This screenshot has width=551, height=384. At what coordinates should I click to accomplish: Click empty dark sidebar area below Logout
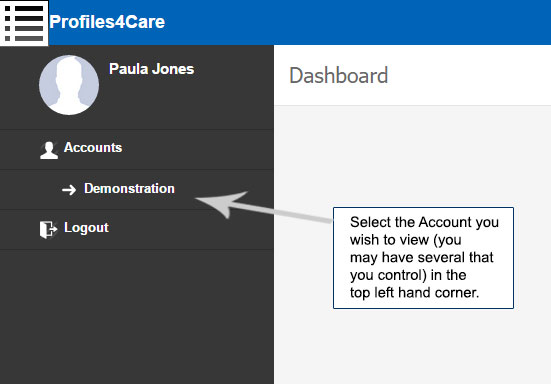137,316
